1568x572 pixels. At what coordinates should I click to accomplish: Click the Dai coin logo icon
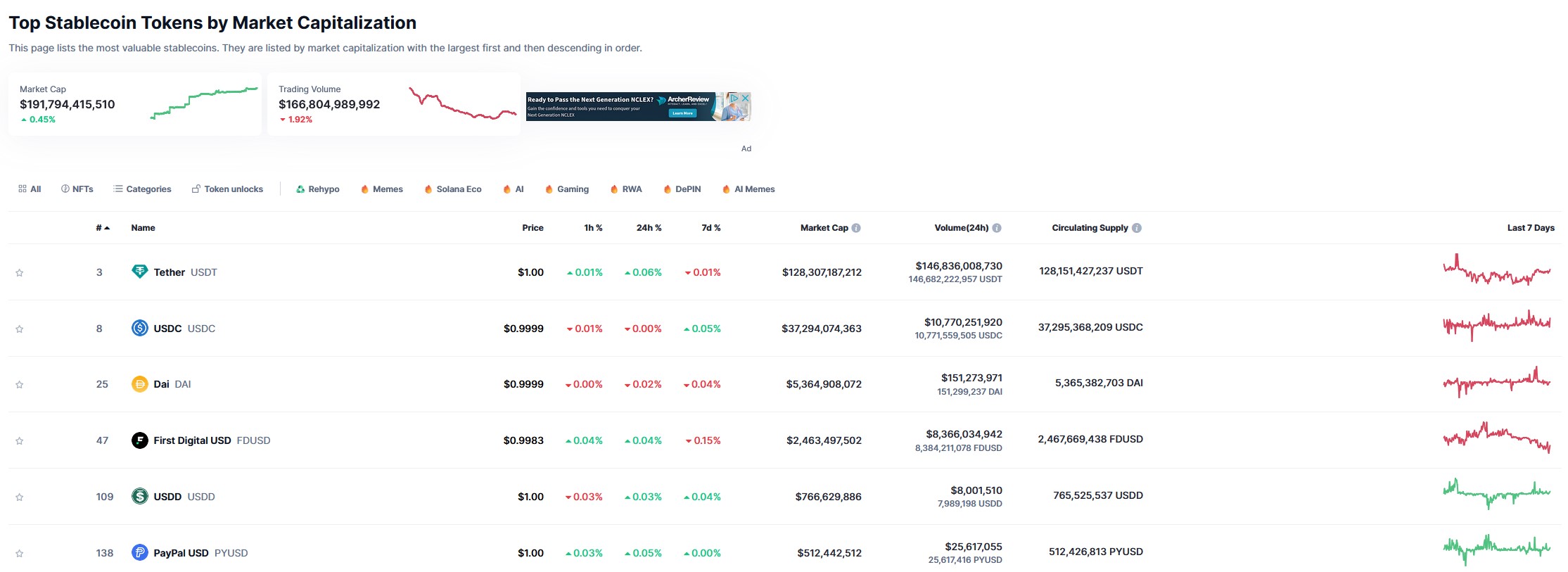pos(139,384)
